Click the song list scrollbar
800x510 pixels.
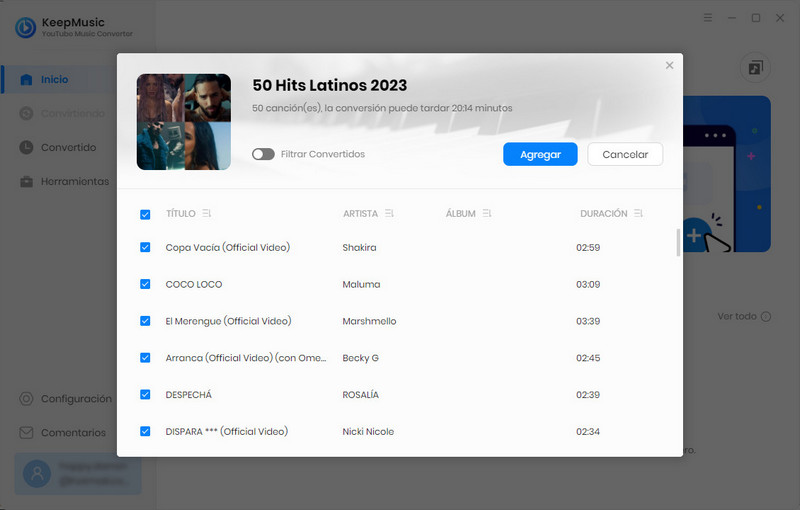(x=678, y=243)
